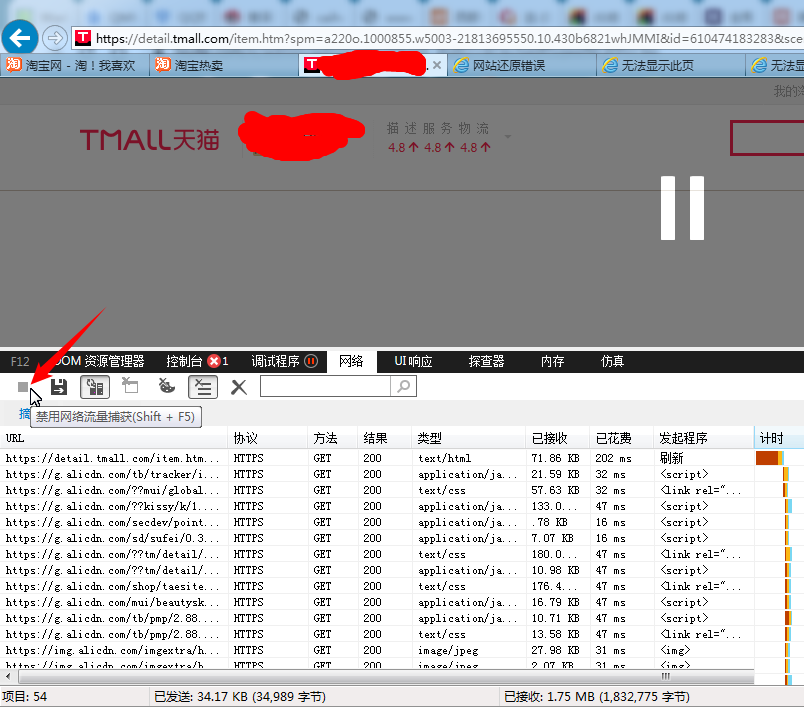
Task: Stop network traffic capture square icon
Action: pos(23,387)
